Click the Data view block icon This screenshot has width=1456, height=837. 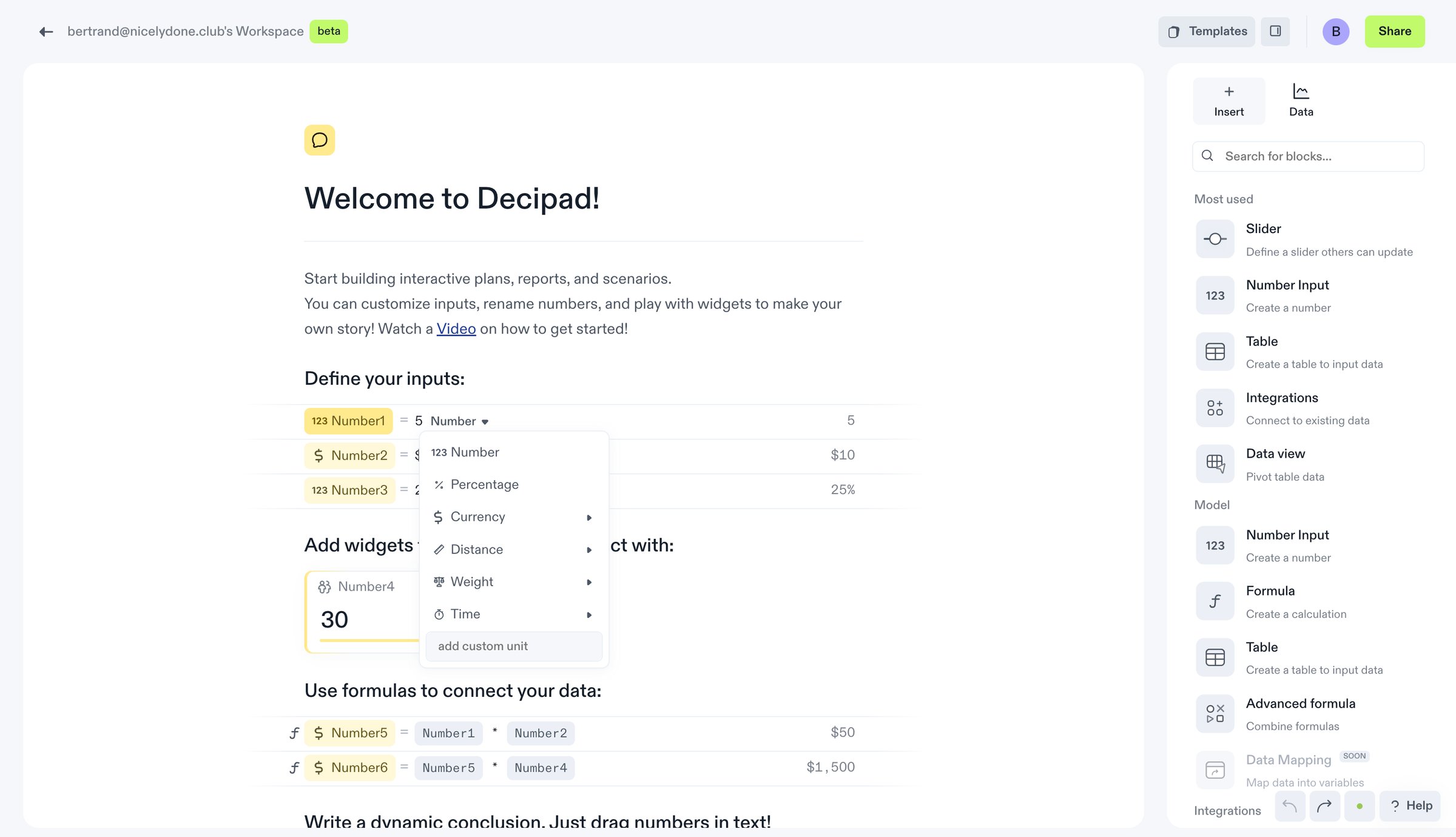click(1215, 464)
